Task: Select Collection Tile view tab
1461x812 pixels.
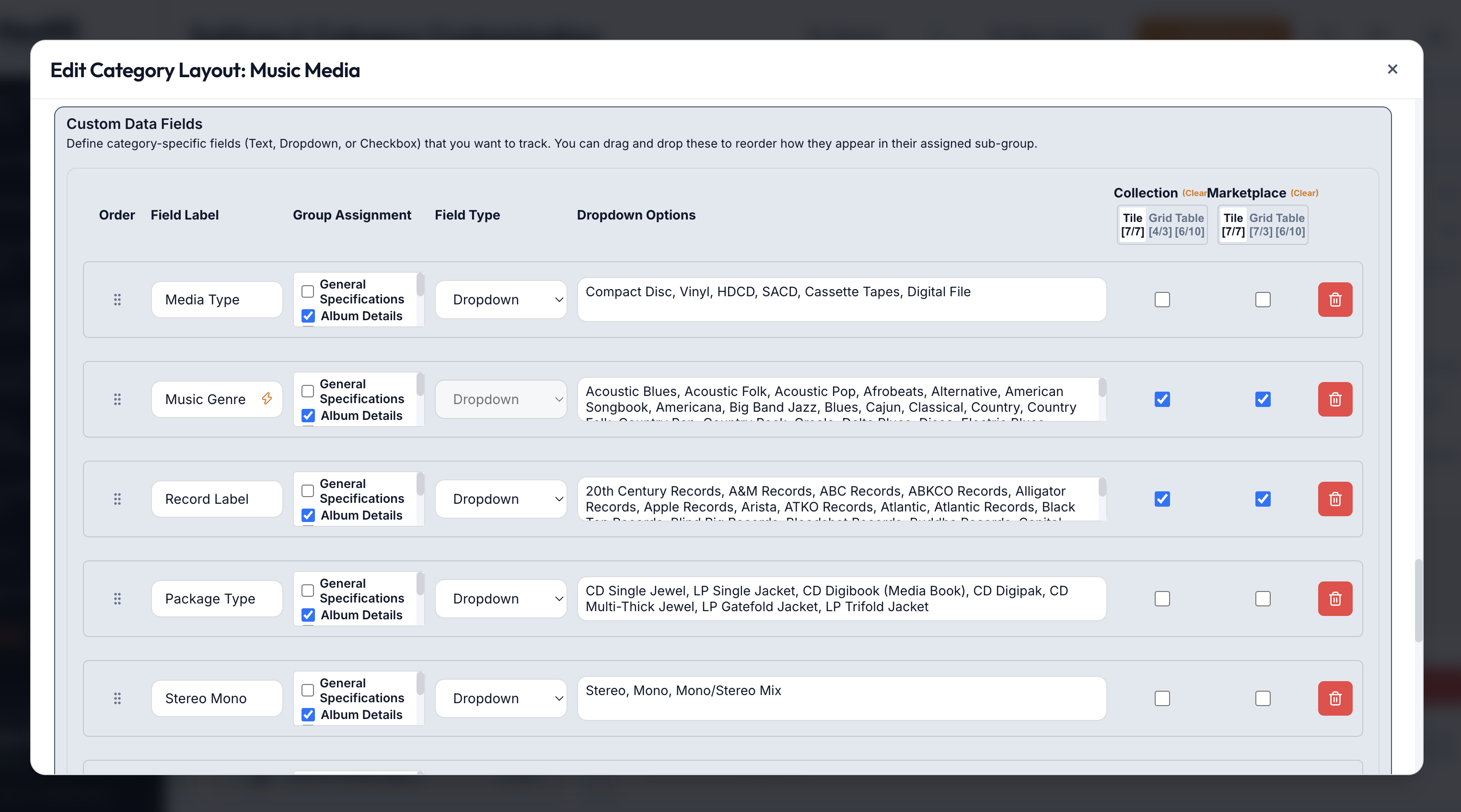Action: click(1132, 224)
